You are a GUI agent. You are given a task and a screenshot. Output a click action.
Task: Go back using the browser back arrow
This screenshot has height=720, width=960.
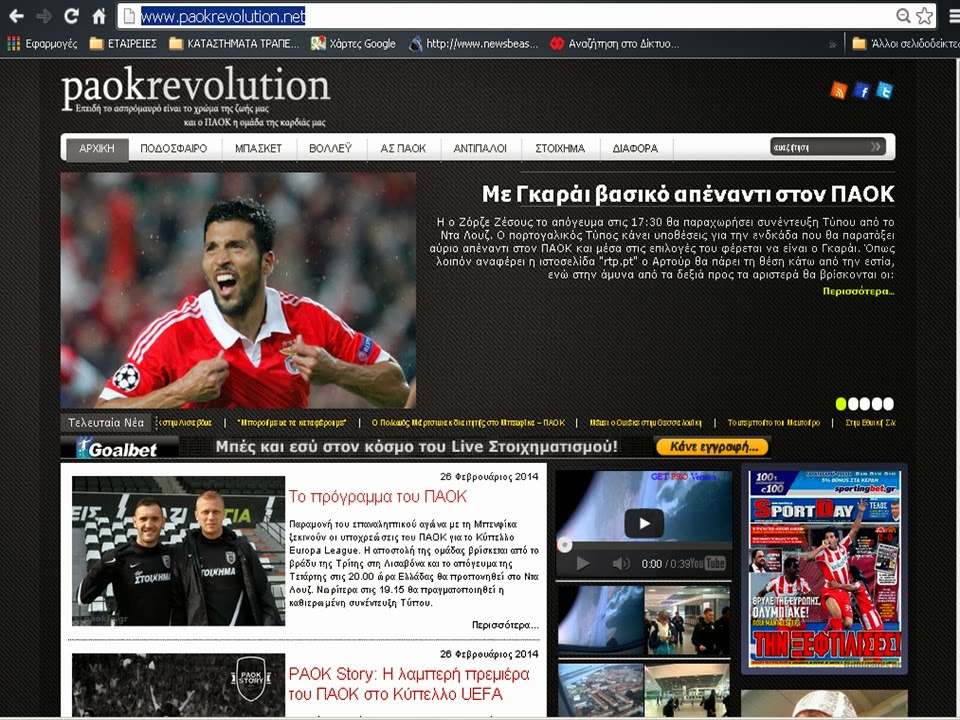click(x=17, y=16)
